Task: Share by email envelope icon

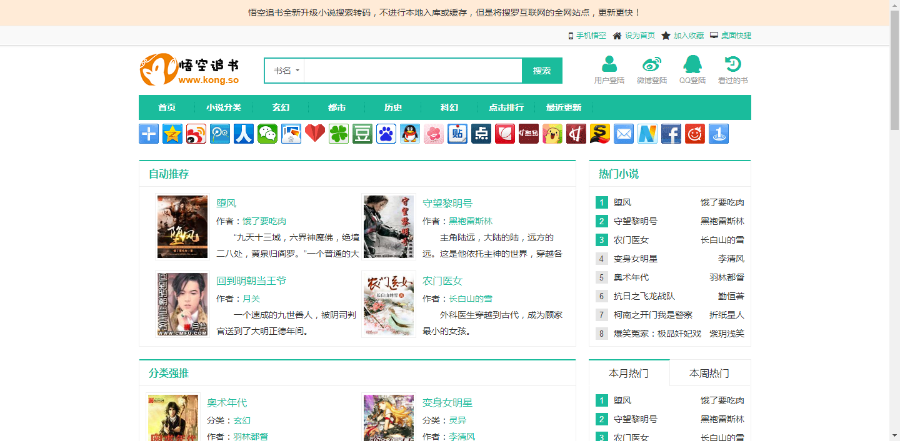Action: [624, 134]
